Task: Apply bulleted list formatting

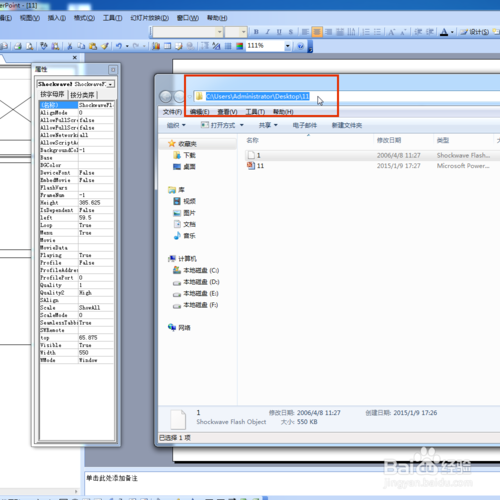Action: 377,32
